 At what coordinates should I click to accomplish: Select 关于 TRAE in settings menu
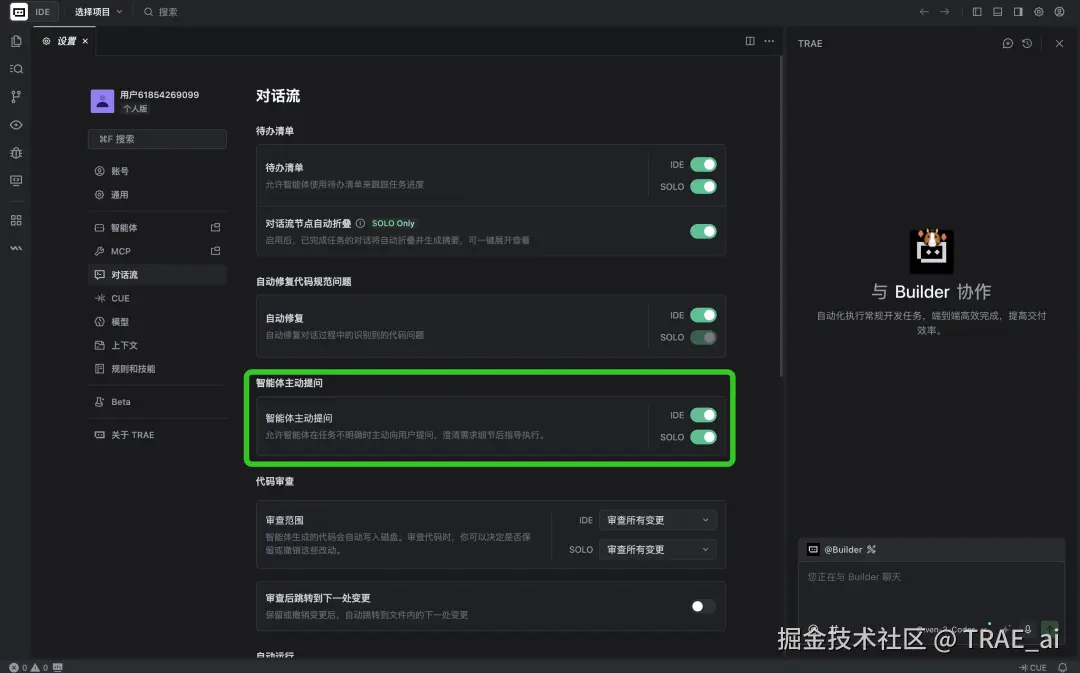click(x=158, y=435)
